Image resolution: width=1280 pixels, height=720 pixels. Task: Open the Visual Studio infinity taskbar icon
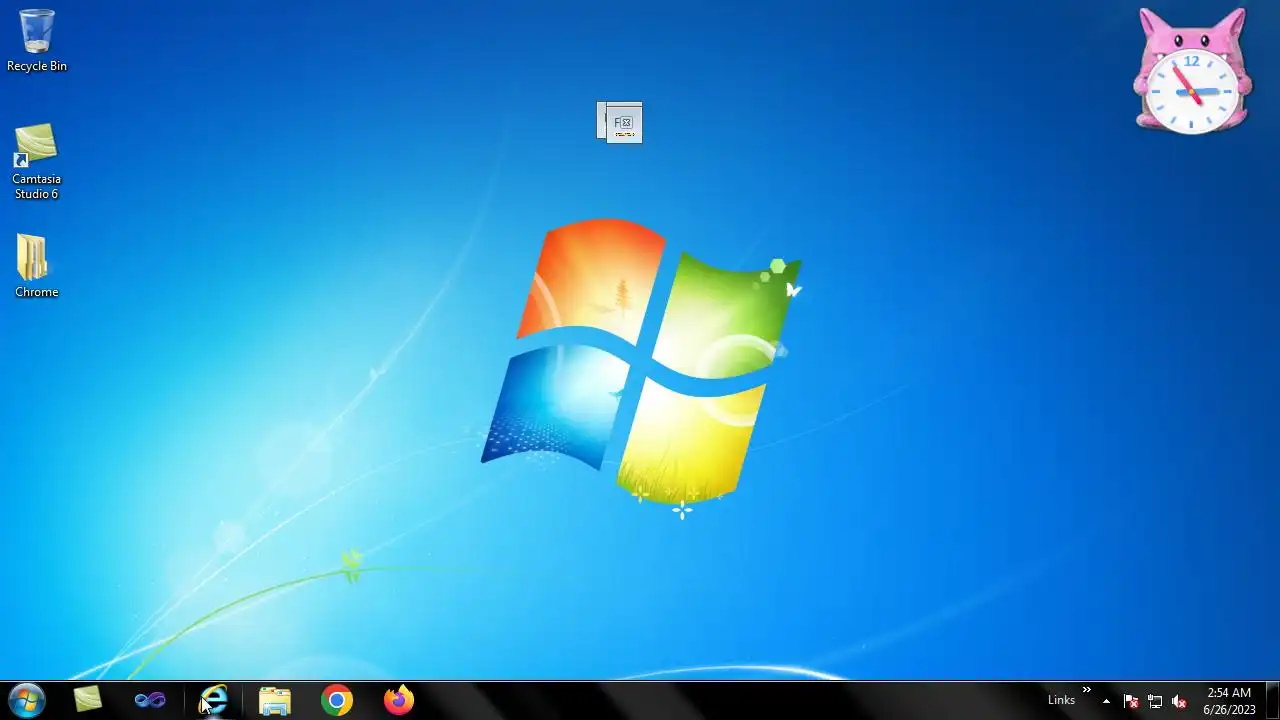(150, 700)
